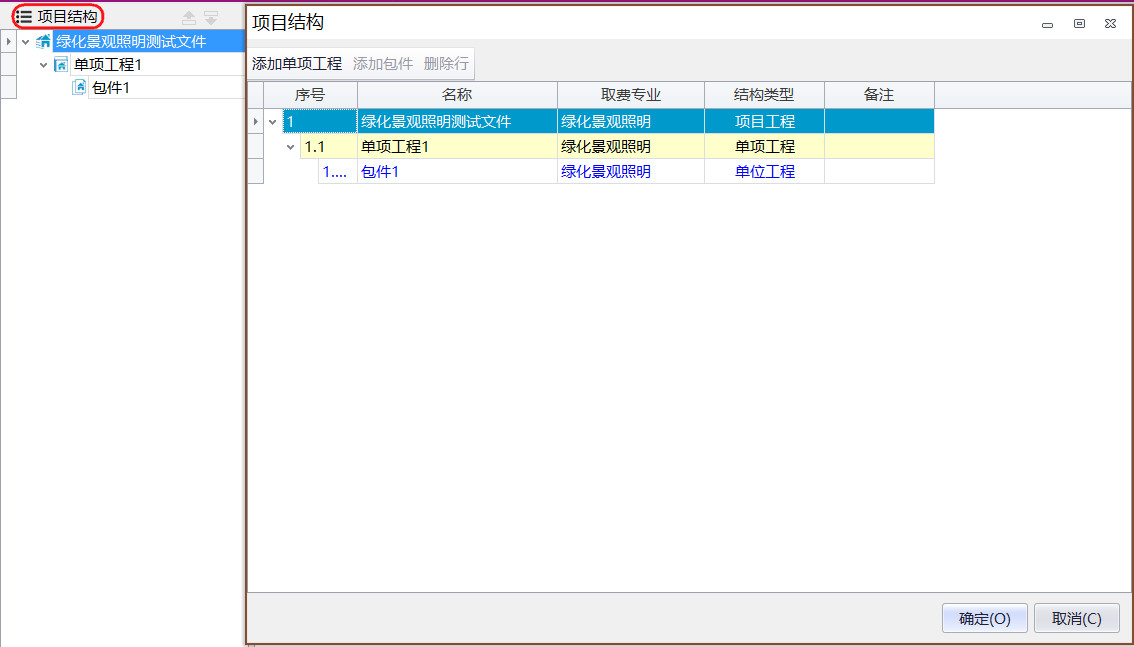Select 单位工程 structure type cell

pos(764,172)
